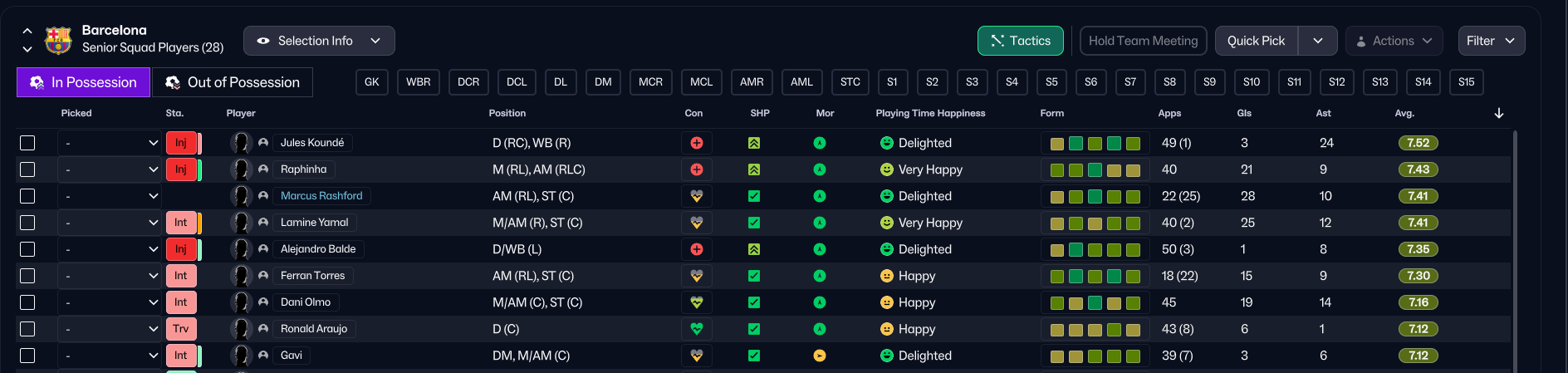The height and width of the screenshot is (373, 1568).
Task: Open the Tactics button
Action: click(x=1020, y=41)
